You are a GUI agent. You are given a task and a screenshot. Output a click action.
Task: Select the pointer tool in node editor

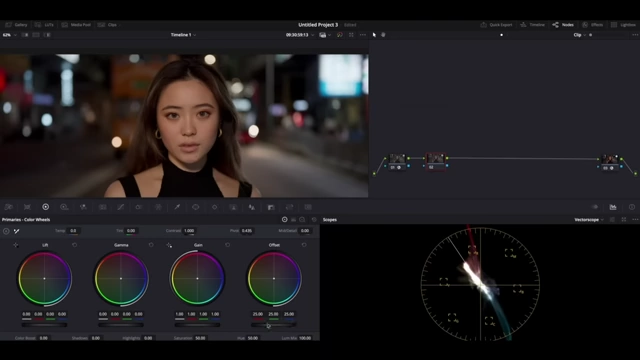[374, 35]
